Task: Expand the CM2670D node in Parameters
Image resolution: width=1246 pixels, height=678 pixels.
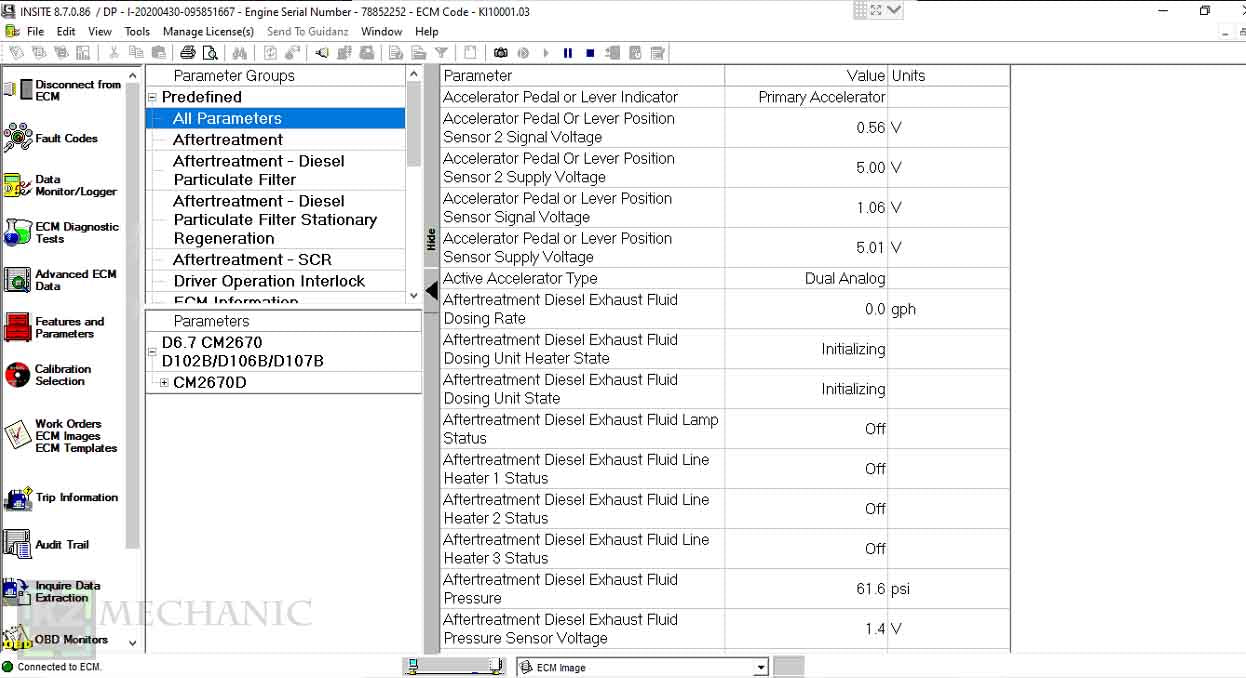Action: tap(164, 383)
